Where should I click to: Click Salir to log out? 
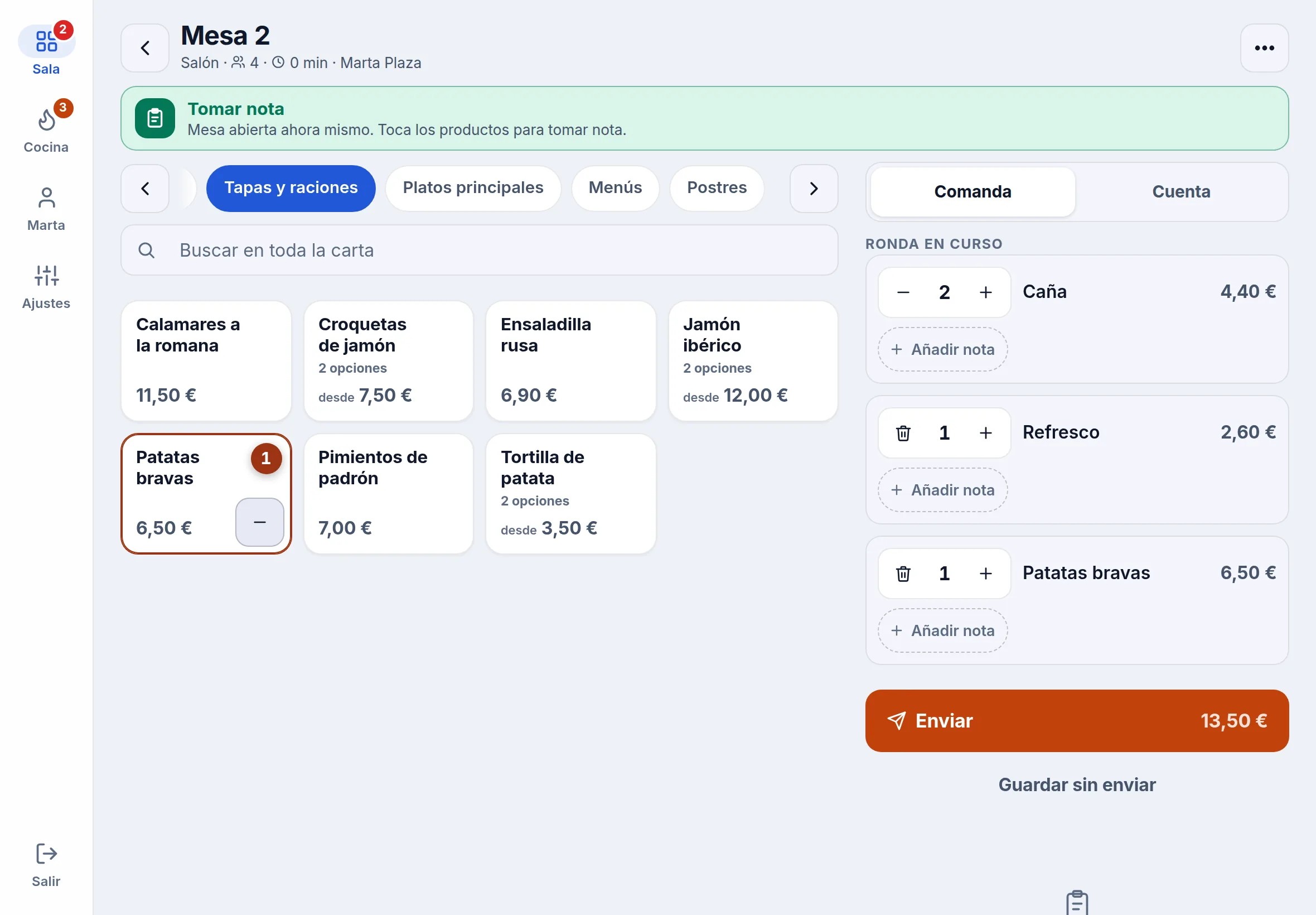click(46, 865)
